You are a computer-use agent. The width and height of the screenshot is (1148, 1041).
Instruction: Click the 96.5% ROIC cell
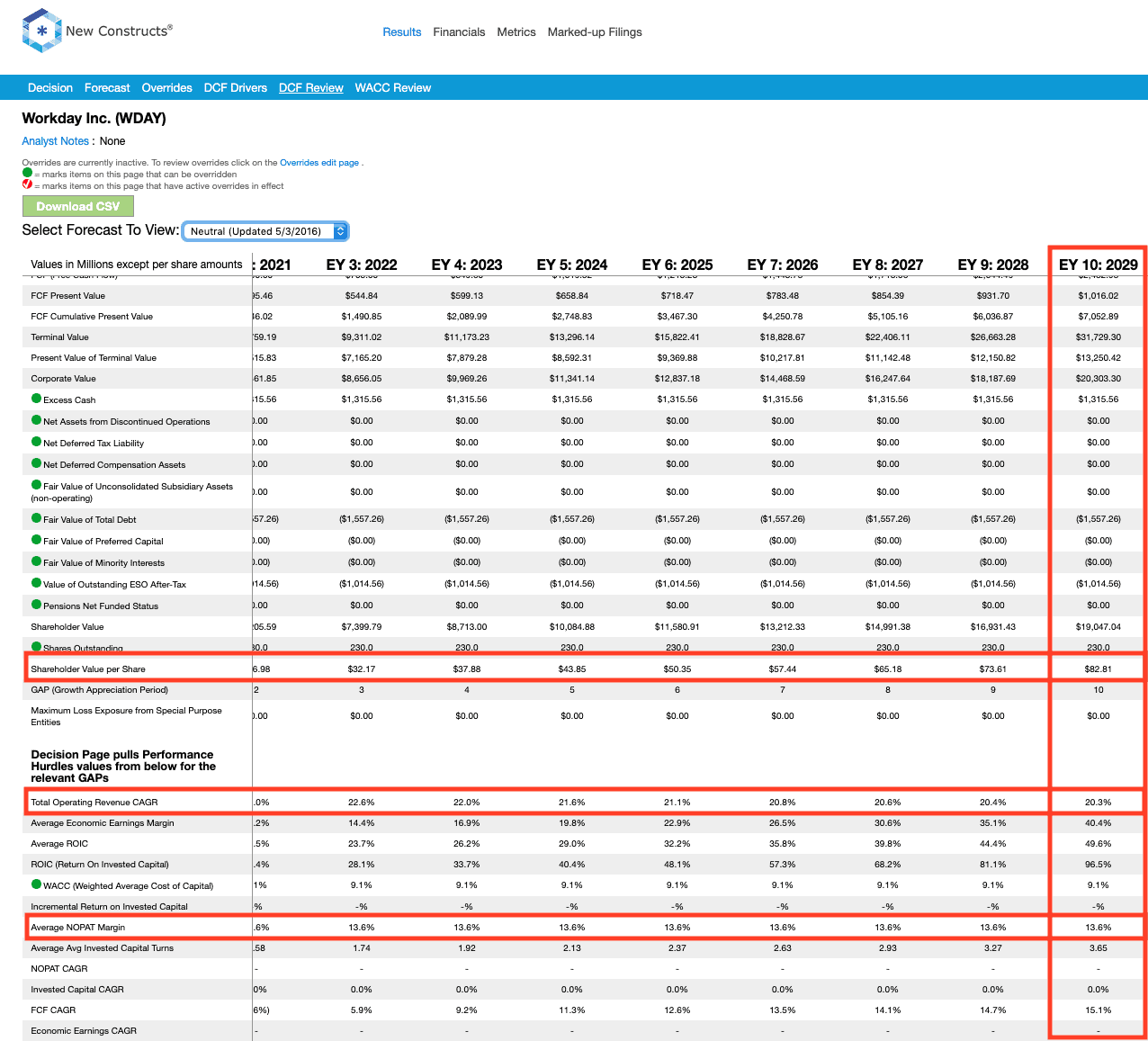coord(1099,864)
